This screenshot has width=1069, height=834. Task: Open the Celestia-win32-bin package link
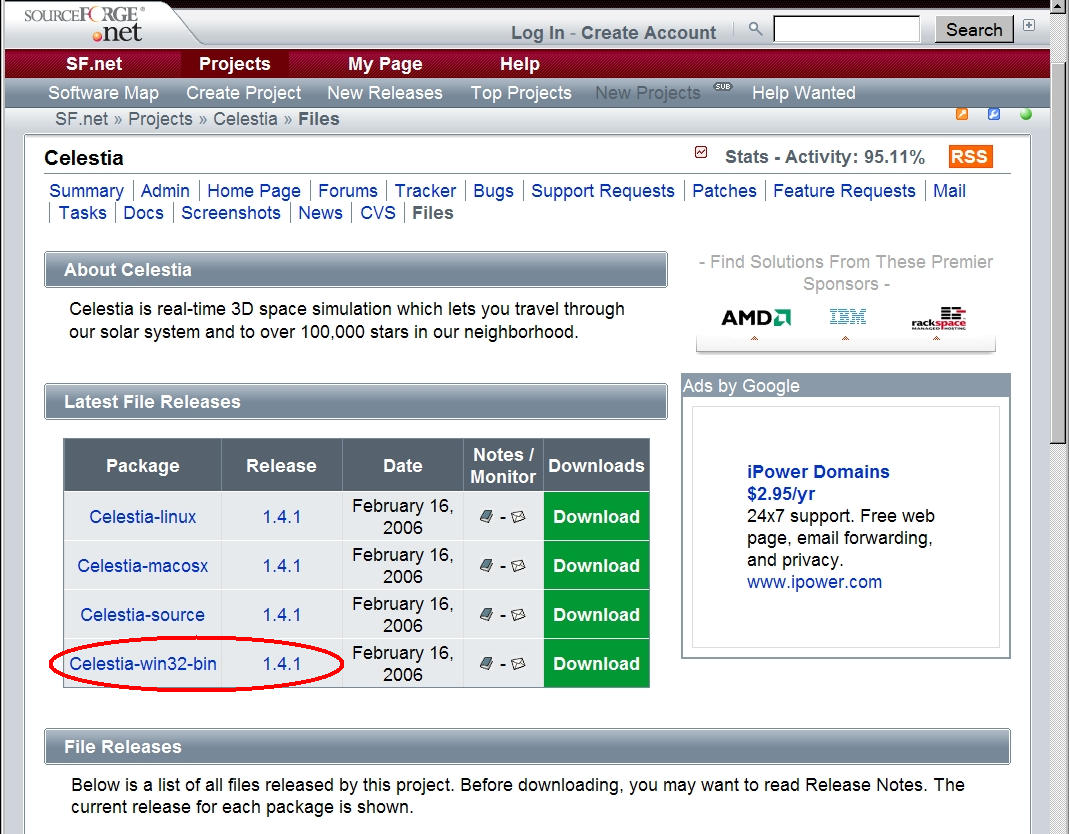click(143, 664)
